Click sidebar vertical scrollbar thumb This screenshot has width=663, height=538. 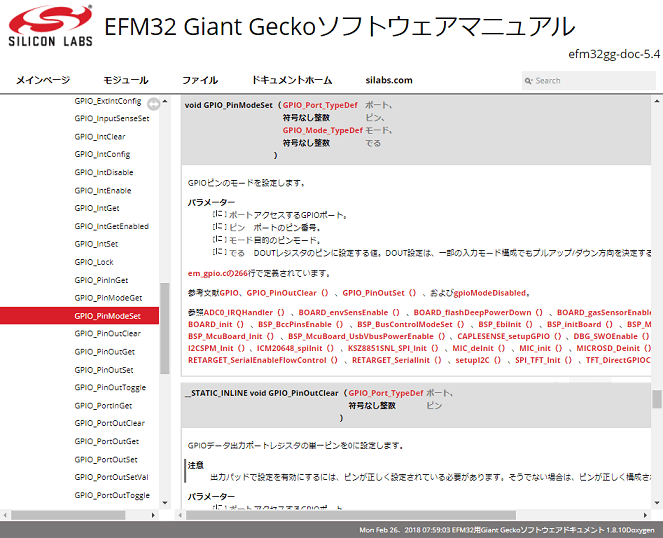pyautogui.click(x=165, y=328)
